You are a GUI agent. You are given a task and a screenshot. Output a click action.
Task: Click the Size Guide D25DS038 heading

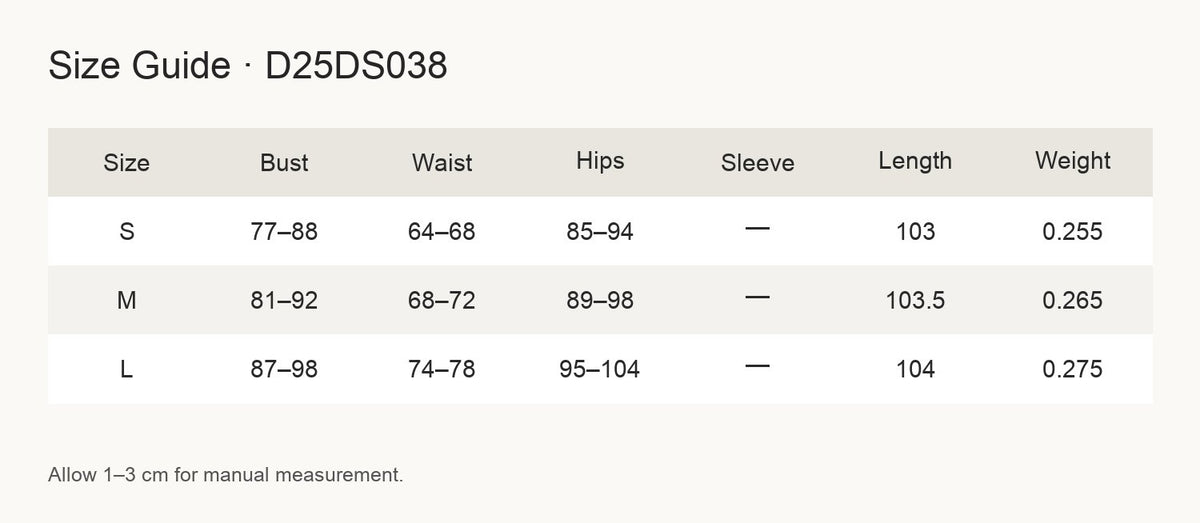tap(248, 66)
